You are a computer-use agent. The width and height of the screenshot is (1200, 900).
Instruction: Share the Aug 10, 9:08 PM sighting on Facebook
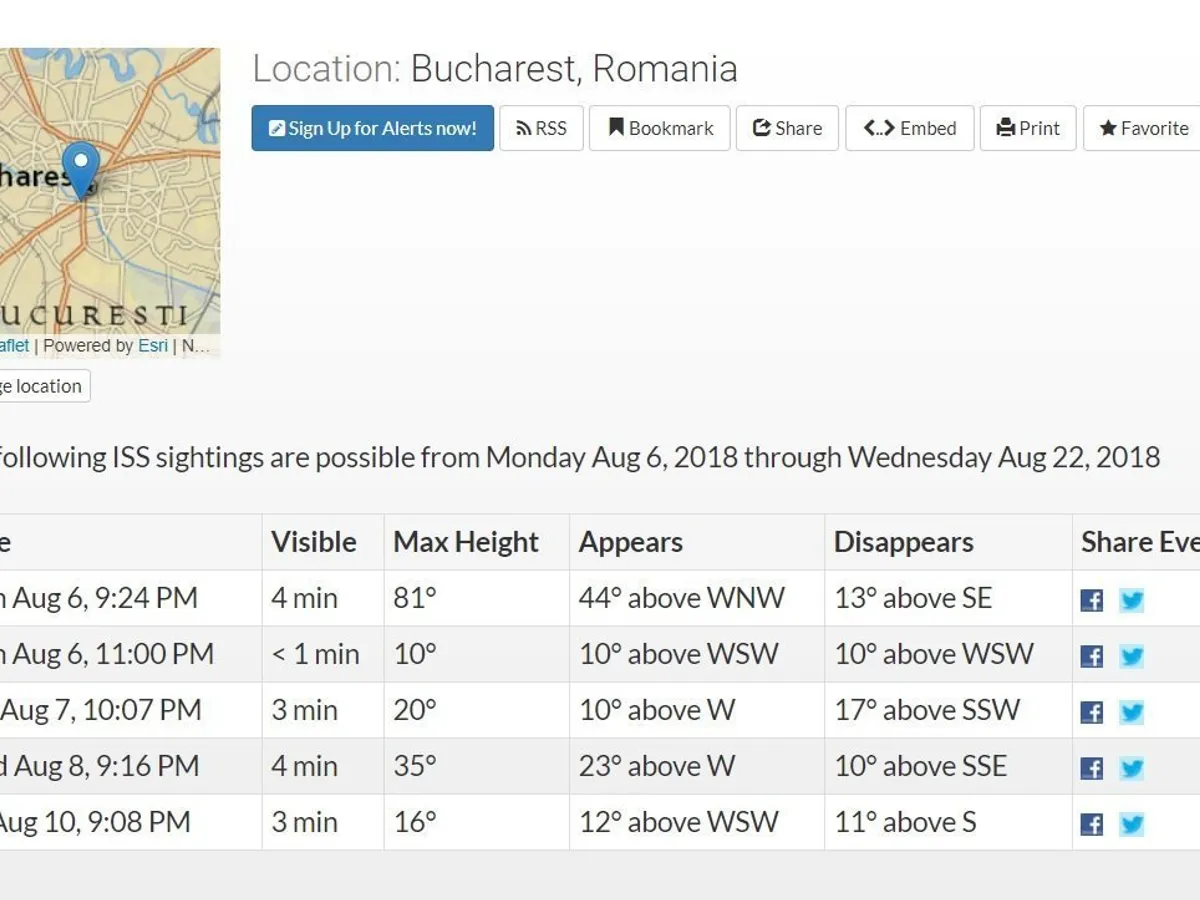pos(1091,824)
